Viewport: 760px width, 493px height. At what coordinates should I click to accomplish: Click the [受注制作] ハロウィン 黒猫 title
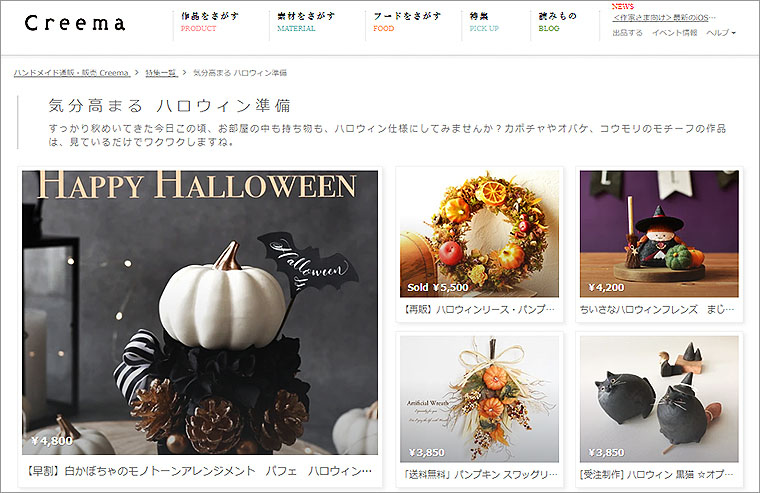(x=657, y=474)
